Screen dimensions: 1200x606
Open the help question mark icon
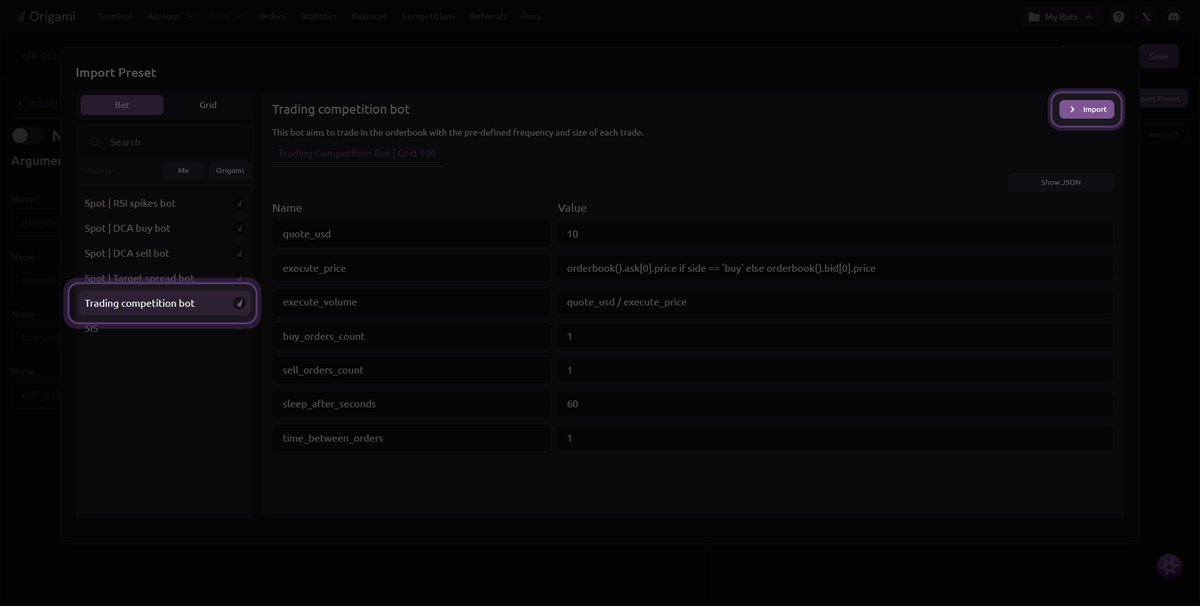1118,17
